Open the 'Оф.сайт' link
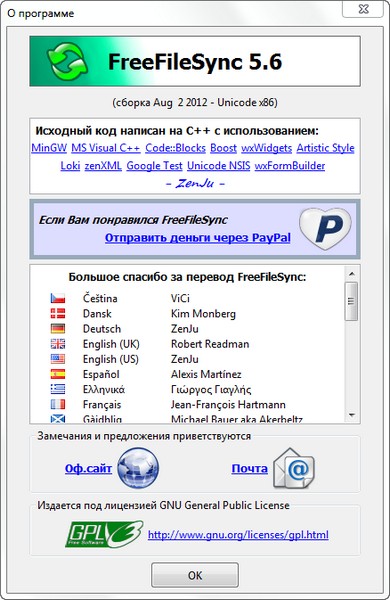Viewport: 390px width, 600px height. [x=88, y=468]
